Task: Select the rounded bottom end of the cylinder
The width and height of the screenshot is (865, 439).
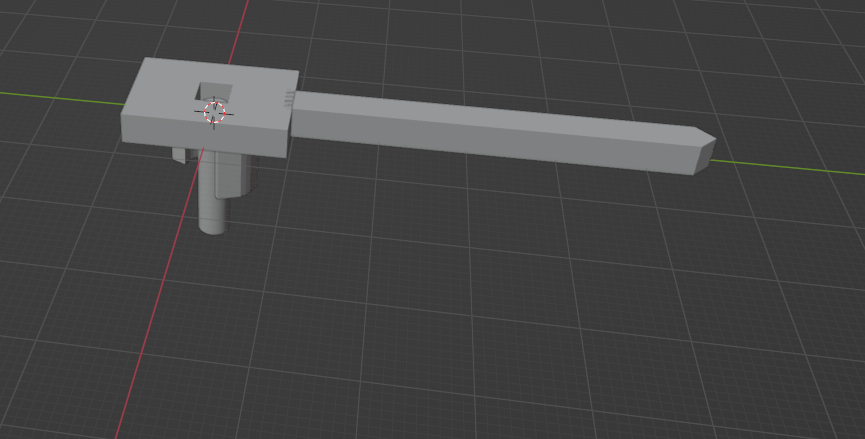Action: pos(213,228)
